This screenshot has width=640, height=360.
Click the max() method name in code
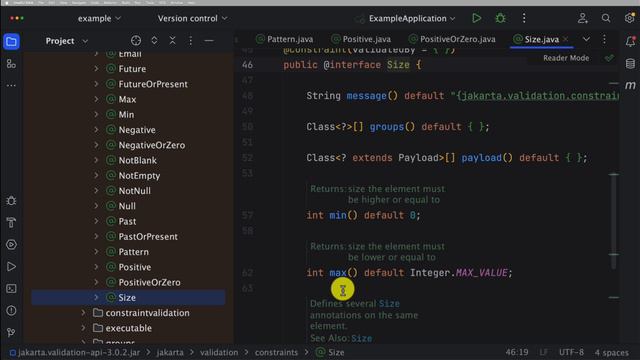(x=338, y=273)
